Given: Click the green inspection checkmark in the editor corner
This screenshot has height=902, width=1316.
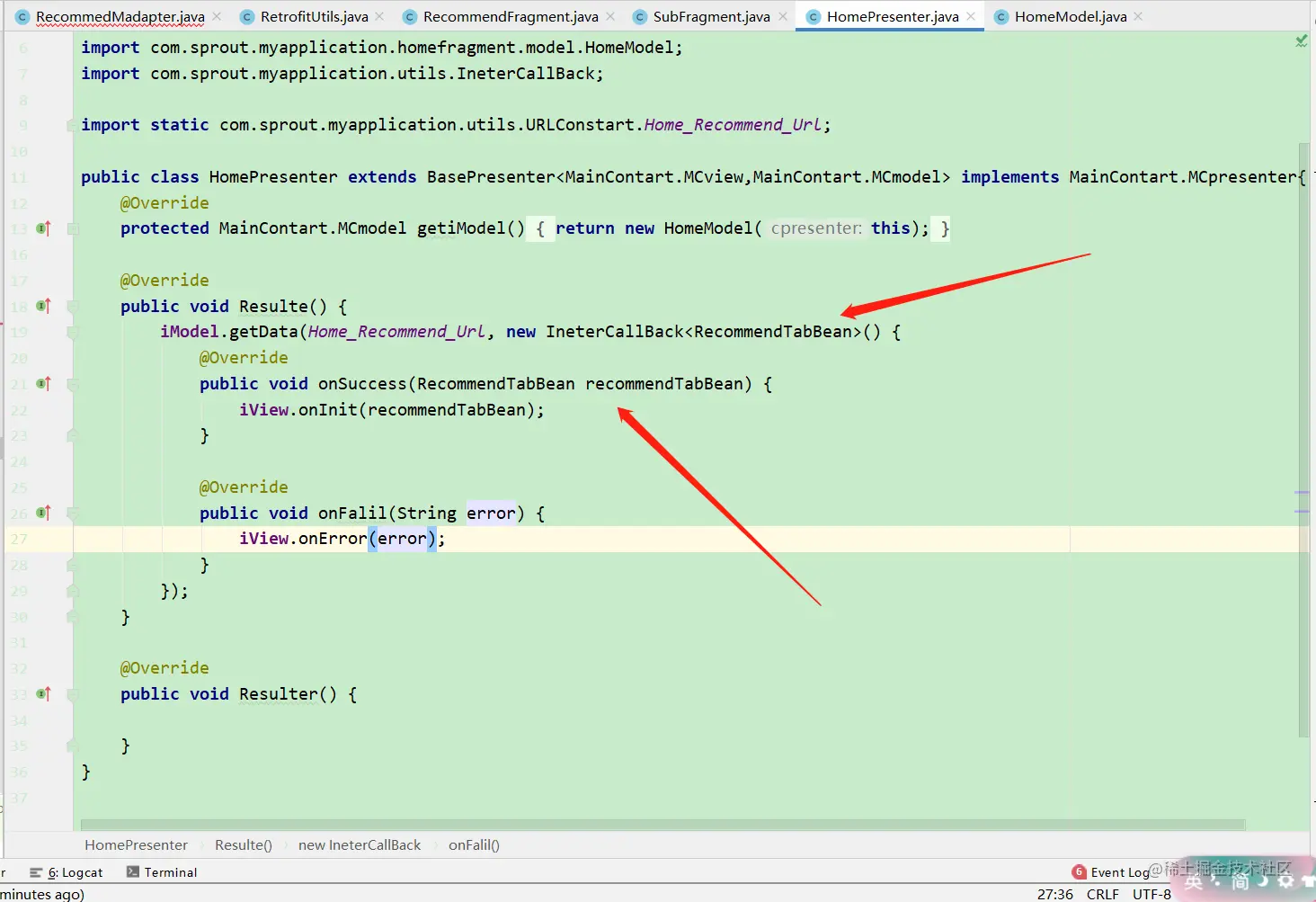Looking at the screenshot, I should click(x=1301, y=41).
